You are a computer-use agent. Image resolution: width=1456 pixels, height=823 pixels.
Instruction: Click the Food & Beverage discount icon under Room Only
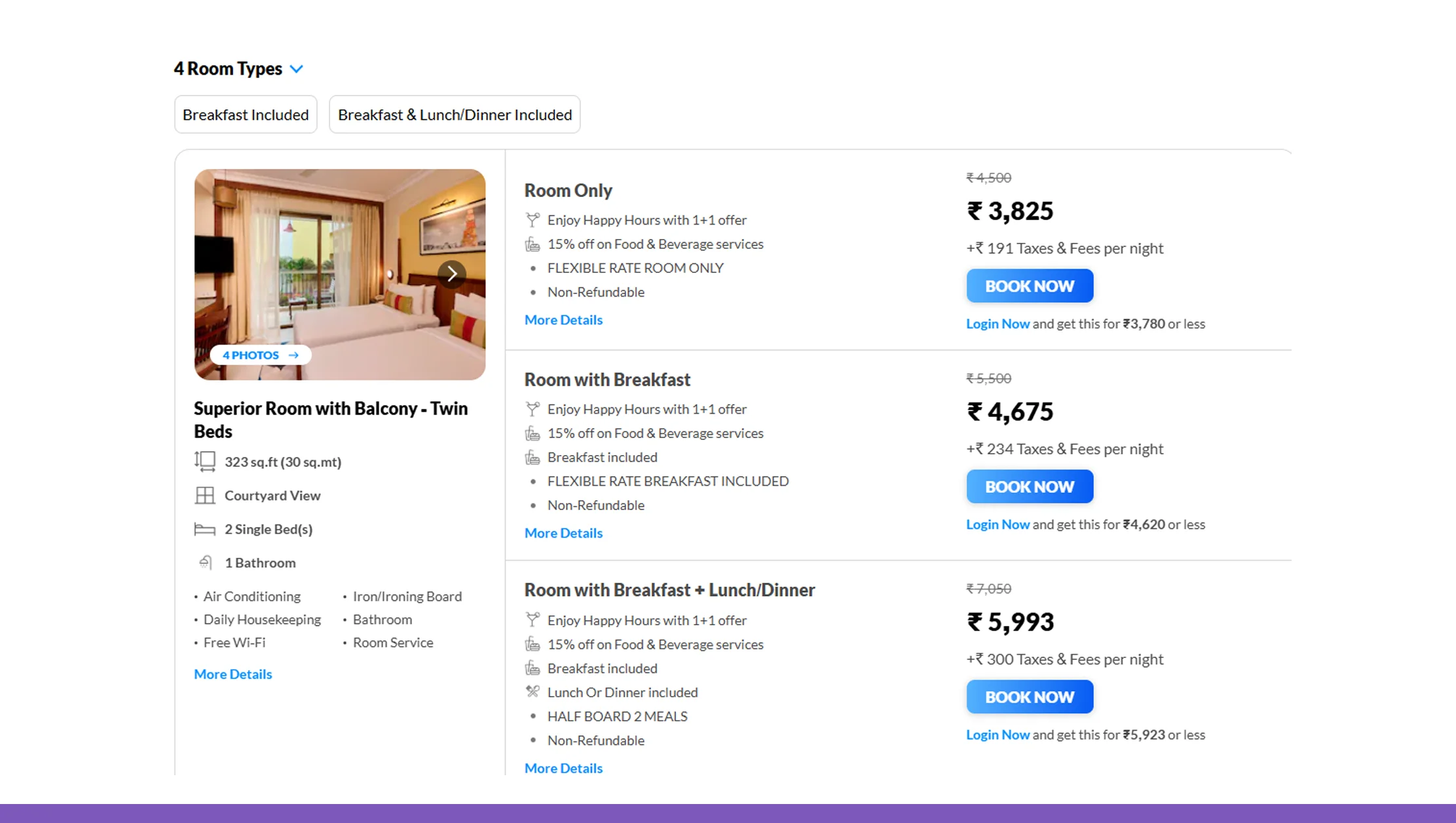click(532, 244)
